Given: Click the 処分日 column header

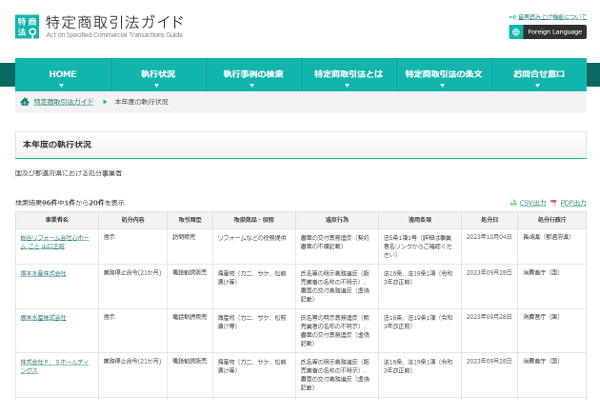Looking at the screenshot, I should point(489,220).
